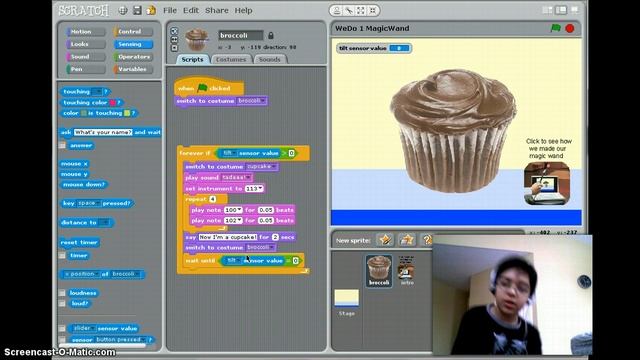Screen dimensions: 640x360
Task: Start scripts with the green flag above stage
Action: click(x=556, y=28)
